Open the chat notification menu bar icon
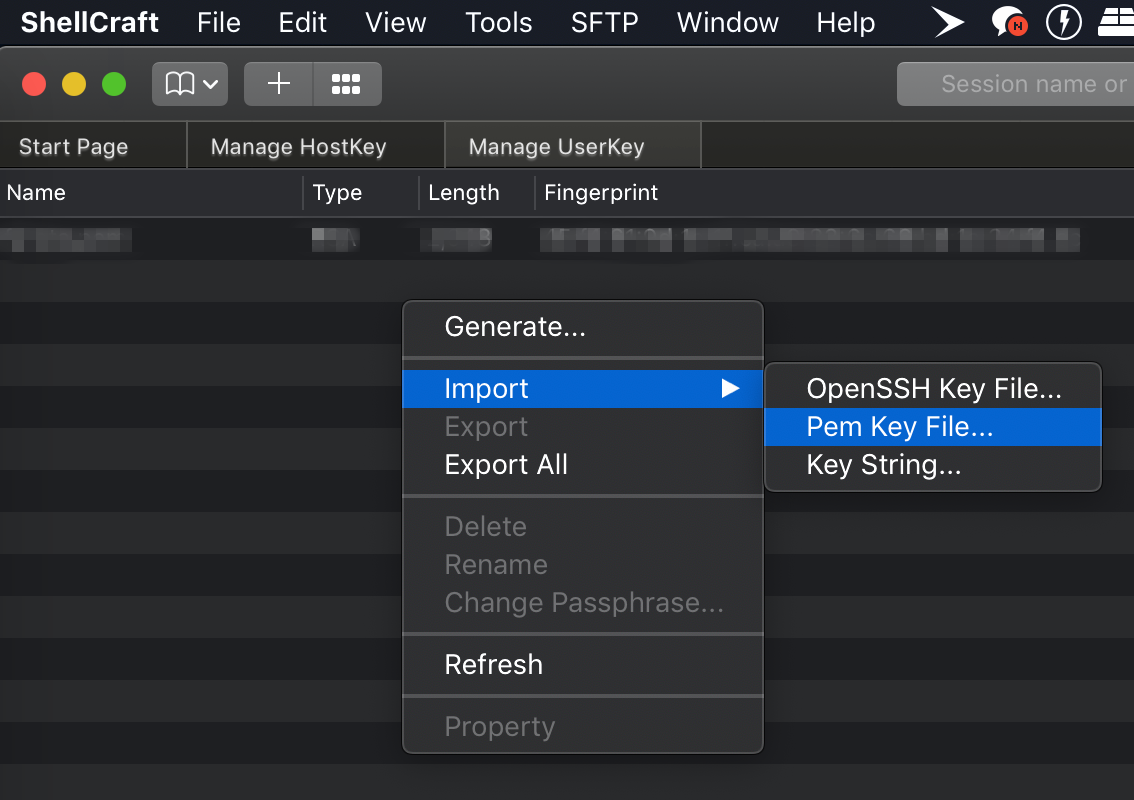The width and height of the screenshot is (1134, 800). (x=1009, y=22)
